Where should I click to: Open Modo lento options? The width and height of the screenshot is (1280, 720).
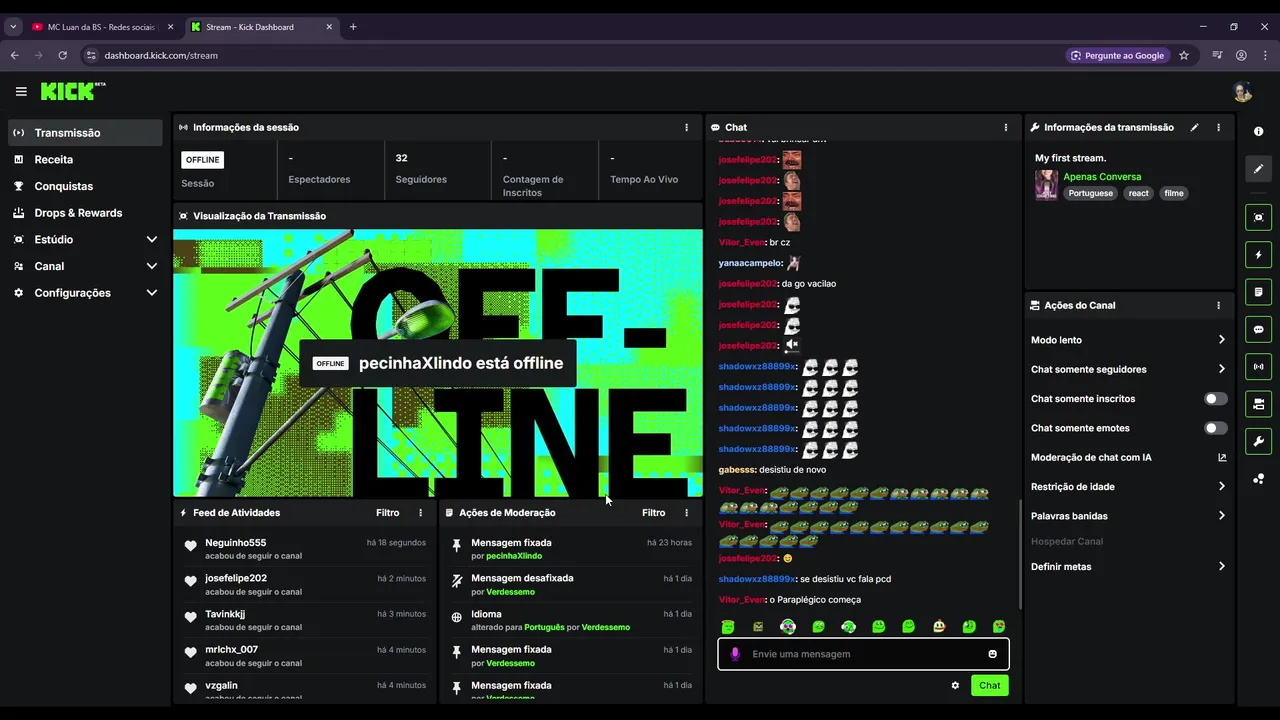pyautogui.click(x=1128, y=340)
